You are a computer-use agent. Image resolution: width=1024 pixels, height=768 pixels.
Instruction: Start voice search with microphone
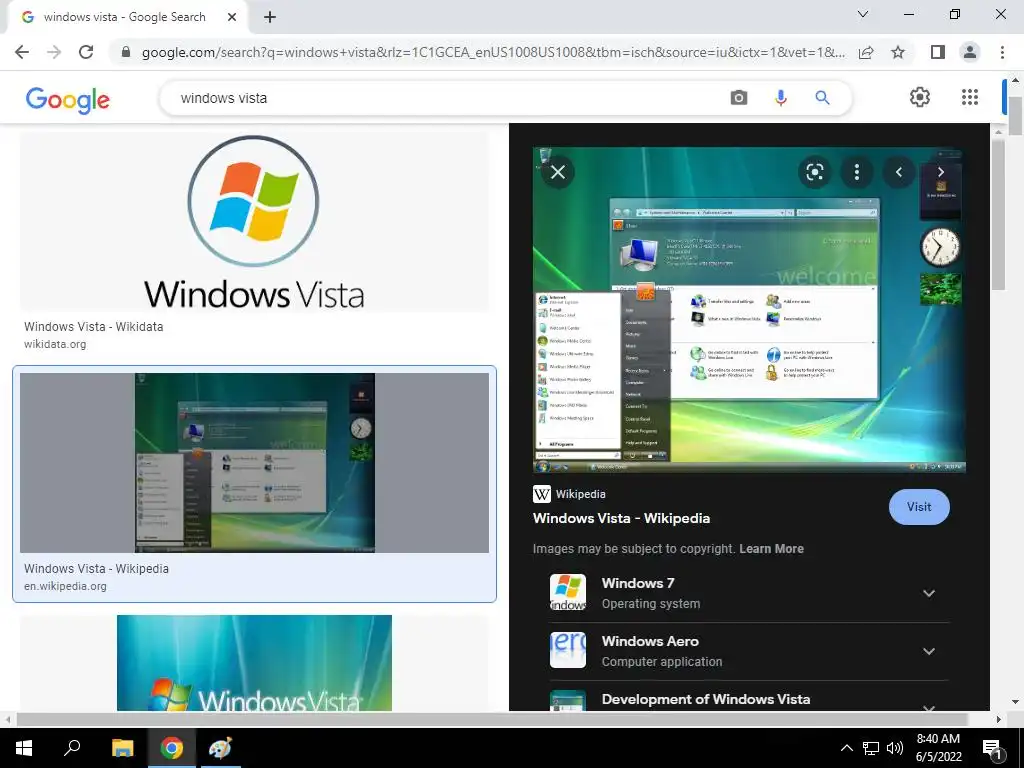[780, 98]
